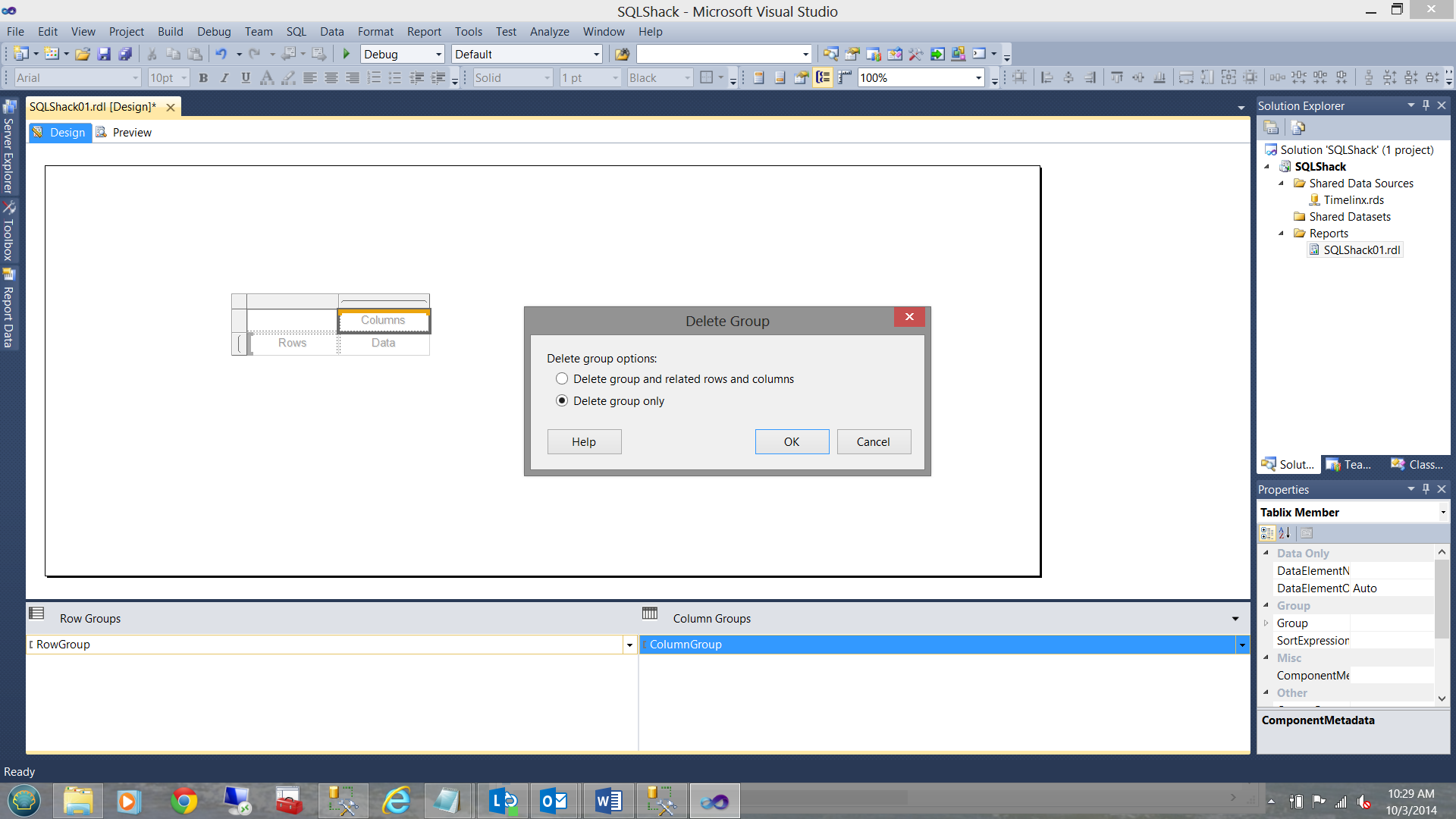Screen dimensions: 1456x819
Task: Click the Help button in dialog
Action: coord(584,441)
